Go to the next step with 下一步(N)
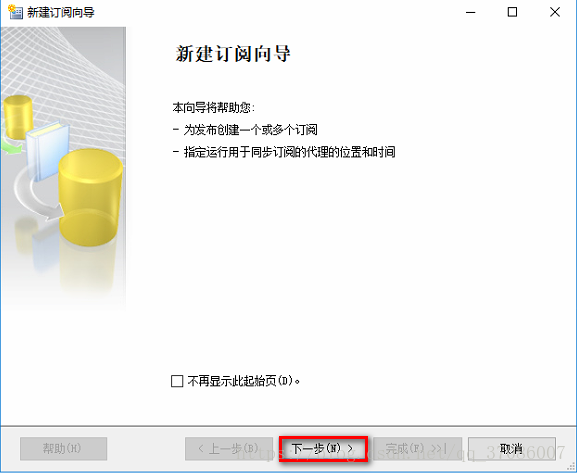Viewport: 577px width, 473px height. [323, 449]
